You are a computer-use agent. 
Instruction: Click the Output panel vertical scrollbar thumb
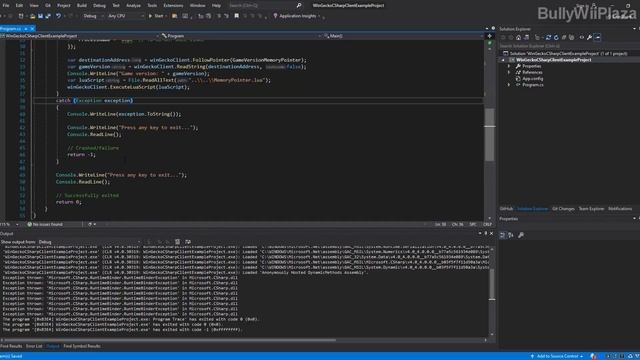tap(492, 284)
